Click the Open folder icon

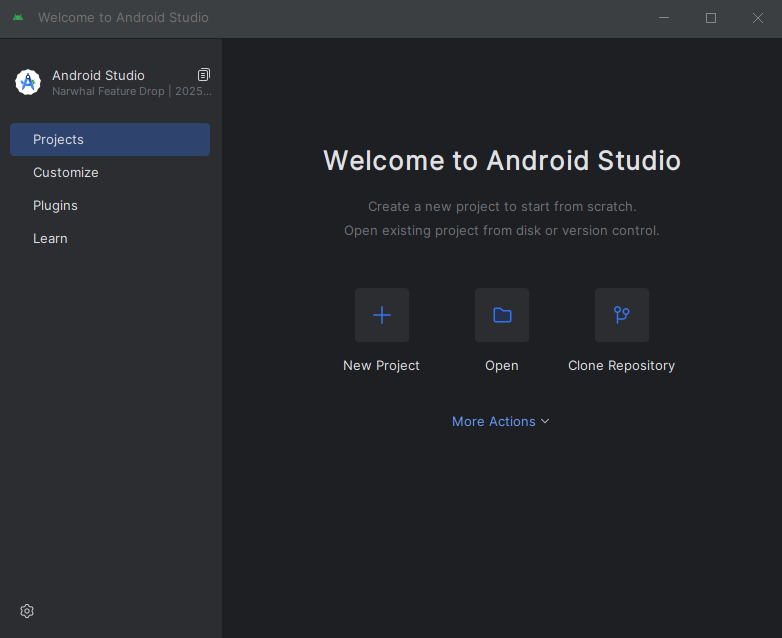(x=502, y=315)
